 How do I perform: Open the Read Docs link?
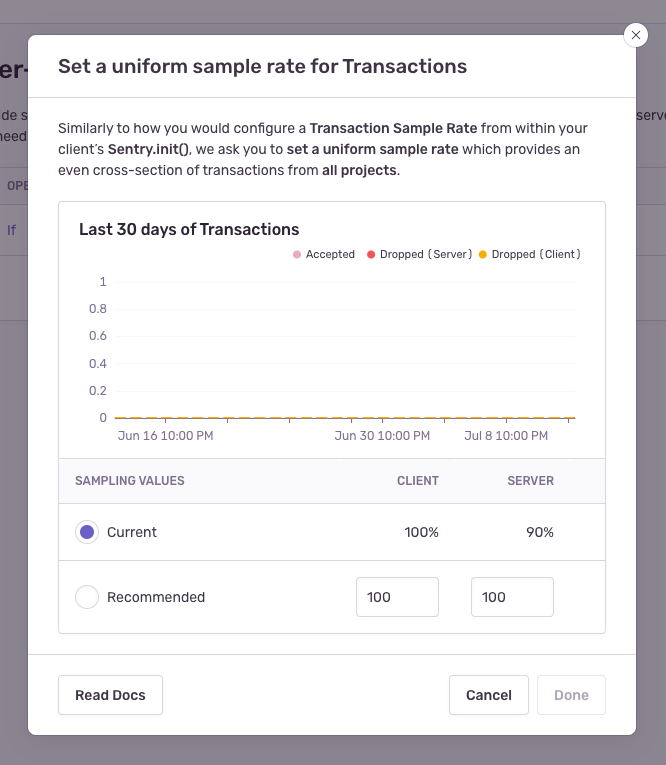[x=110, y=695]
